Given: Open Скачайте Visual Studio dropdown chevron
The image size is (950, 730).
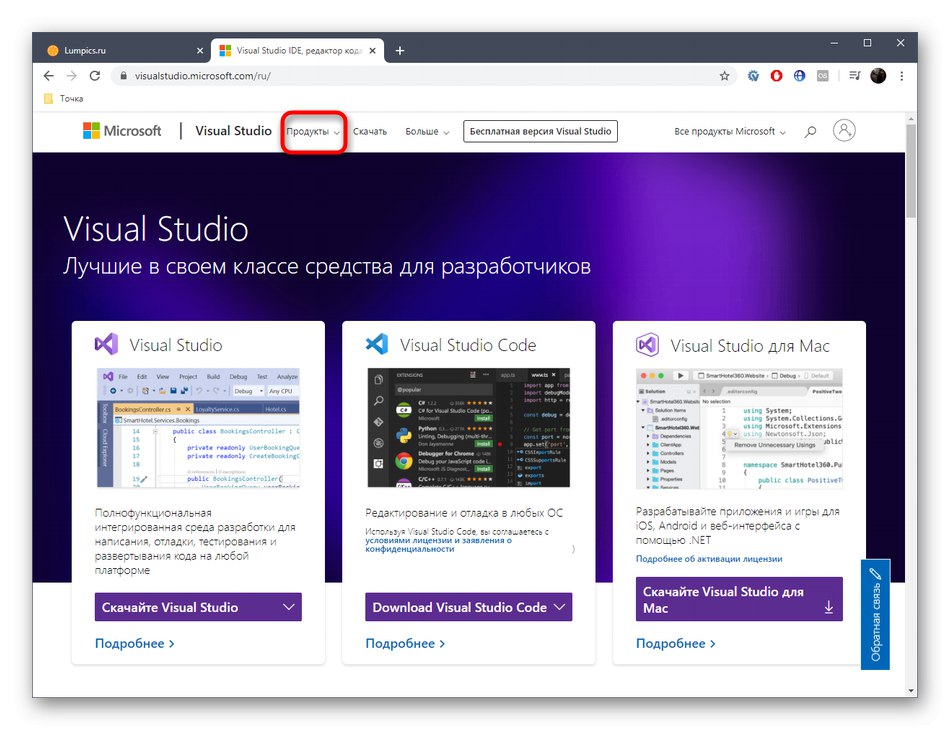Looking at the screenshot, I should (x=289, y=607).
